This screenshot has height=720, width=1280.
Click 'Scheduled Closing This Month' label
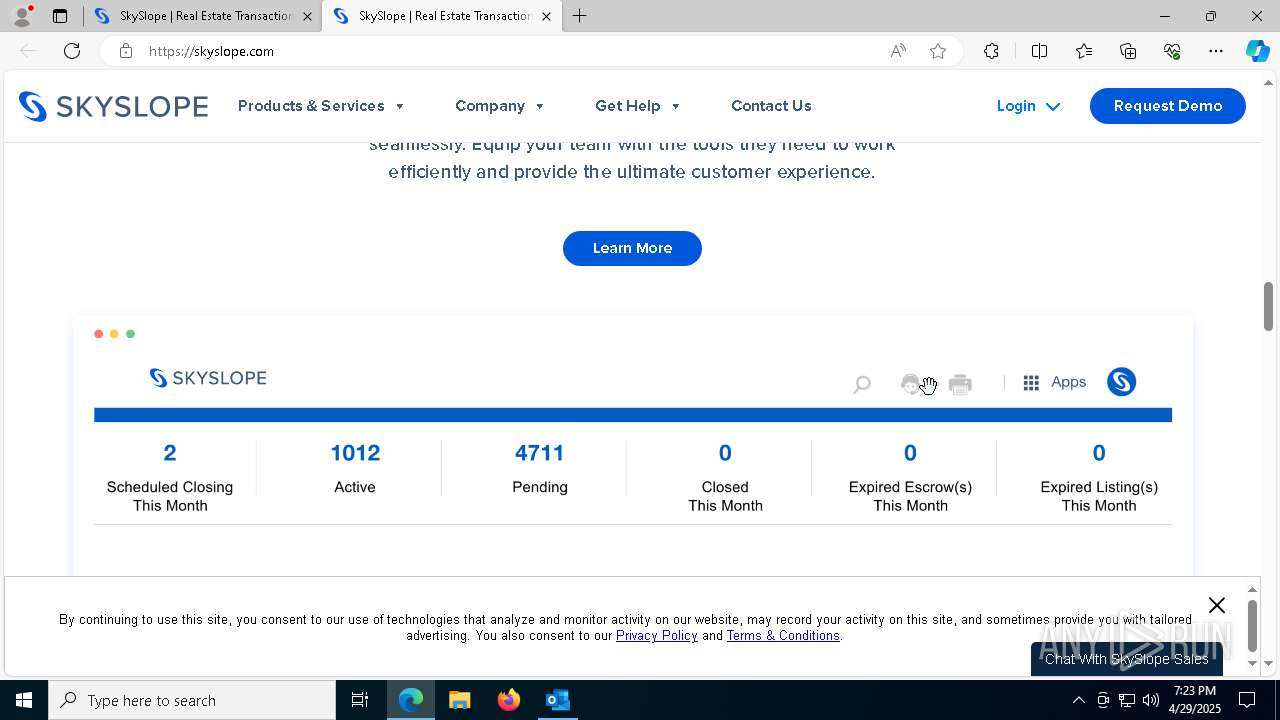point(170,496)
